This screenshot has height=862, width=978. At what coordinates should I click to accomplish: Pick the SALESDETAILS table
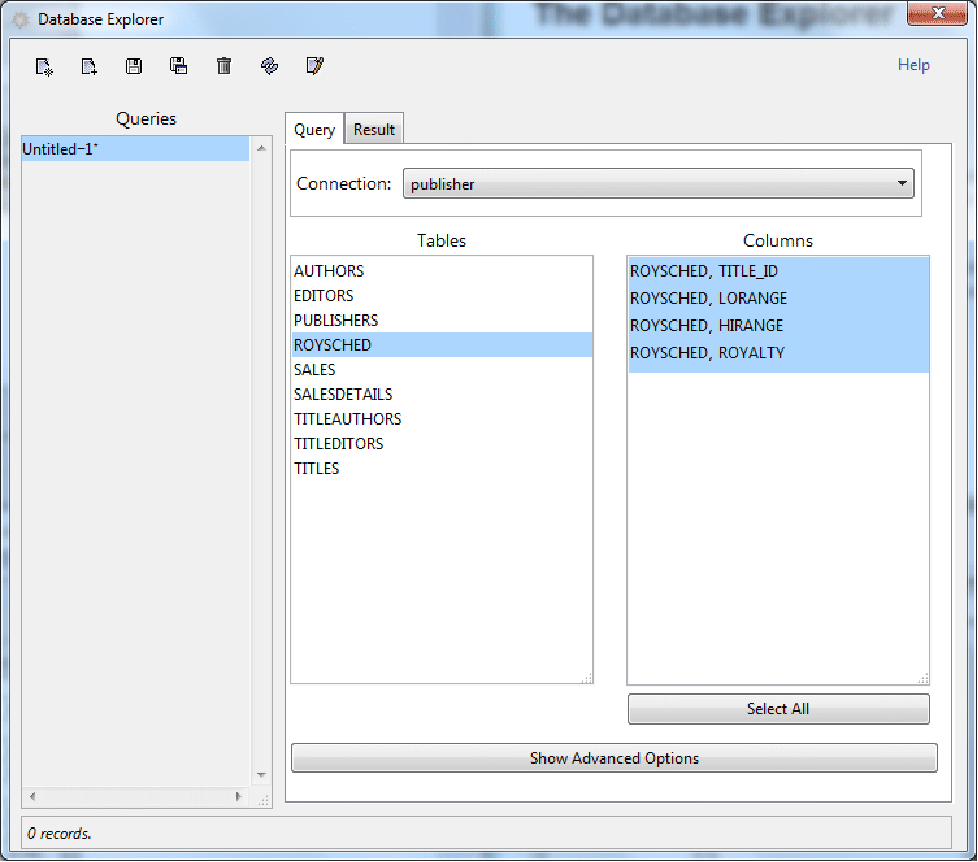(343, 394)
